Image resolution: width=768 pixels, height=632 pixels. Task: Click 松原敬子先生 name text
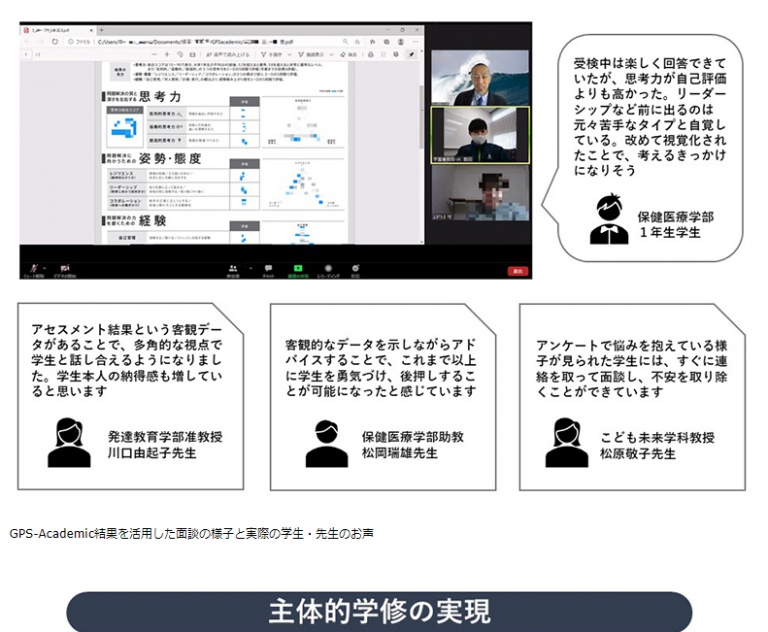(x=638, y=454)
